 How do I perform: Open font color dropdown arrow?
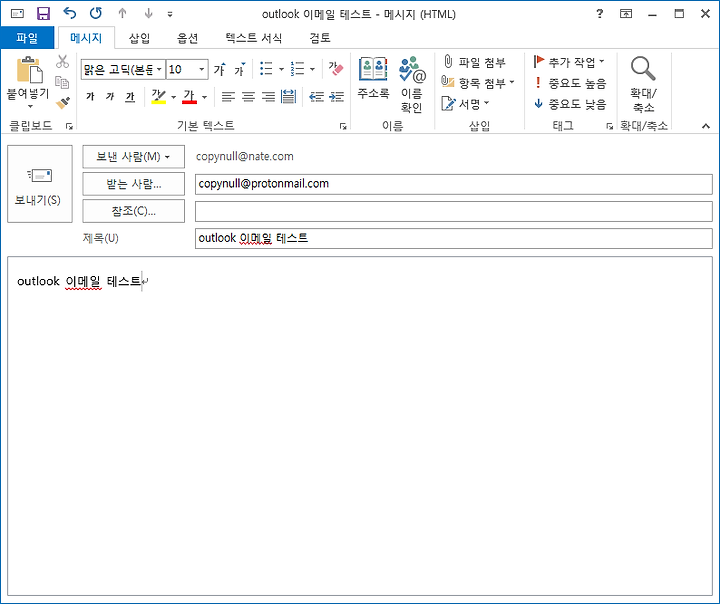[204, 97]
